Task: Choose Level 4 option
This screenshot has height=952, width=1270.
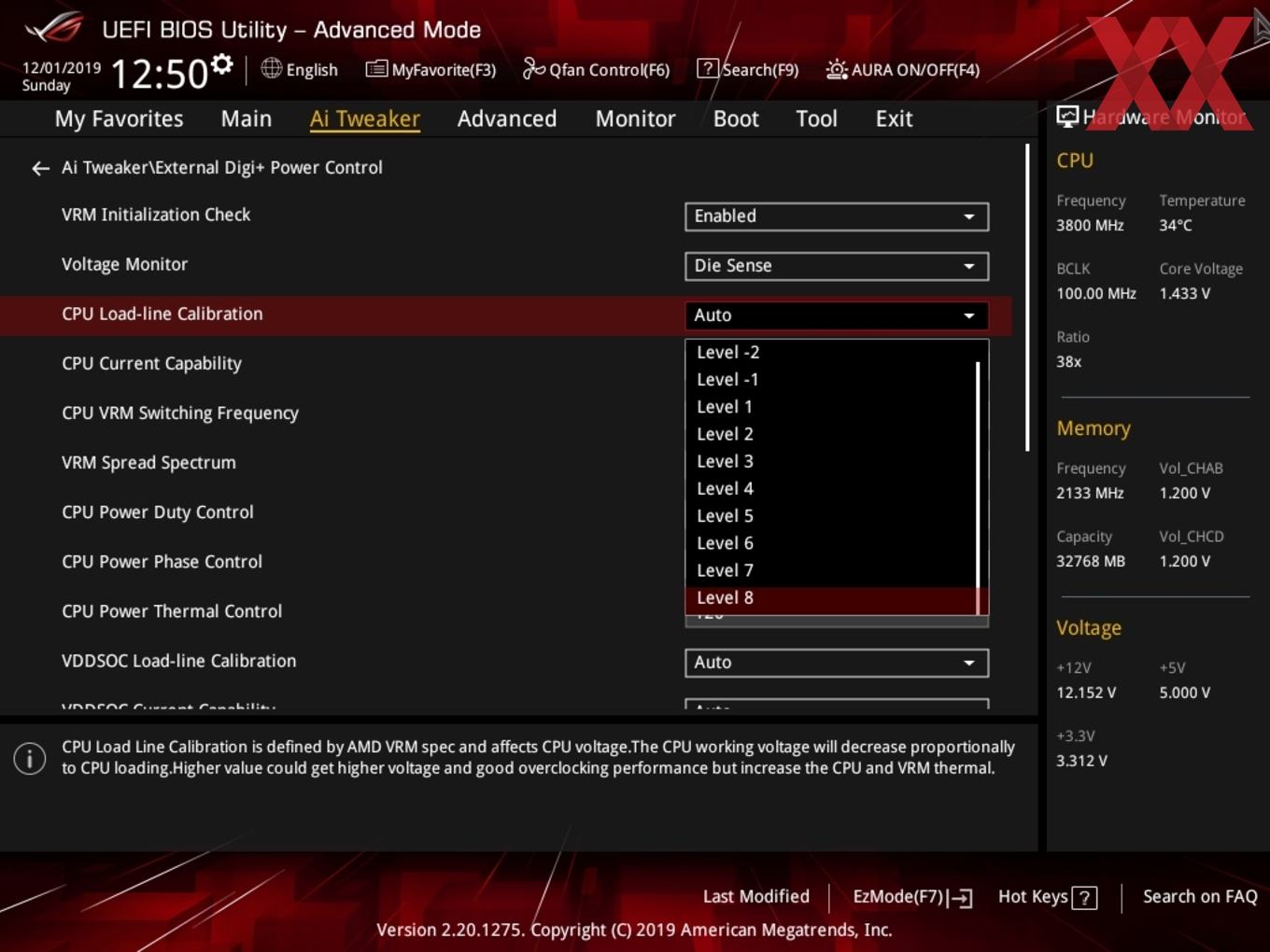Action: tap(831, 488)
